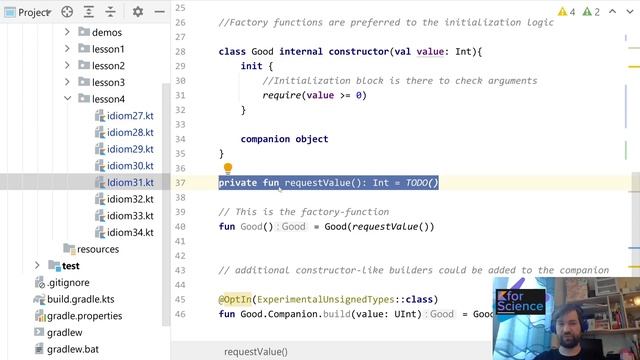Open gradle.properties file
Viewport: 640px width, 360px height.
click(x=84, y=316)
